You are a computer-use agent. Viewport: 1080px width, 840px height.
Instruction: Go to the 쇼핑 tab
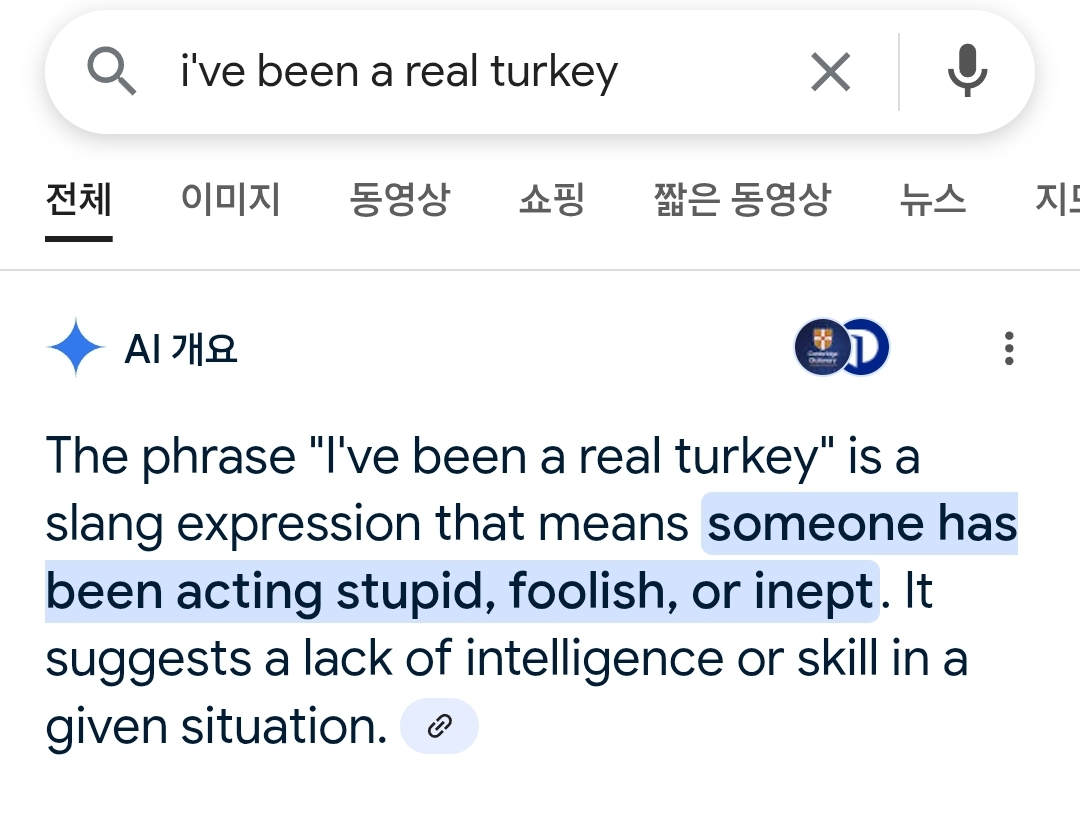click(552, 199)
